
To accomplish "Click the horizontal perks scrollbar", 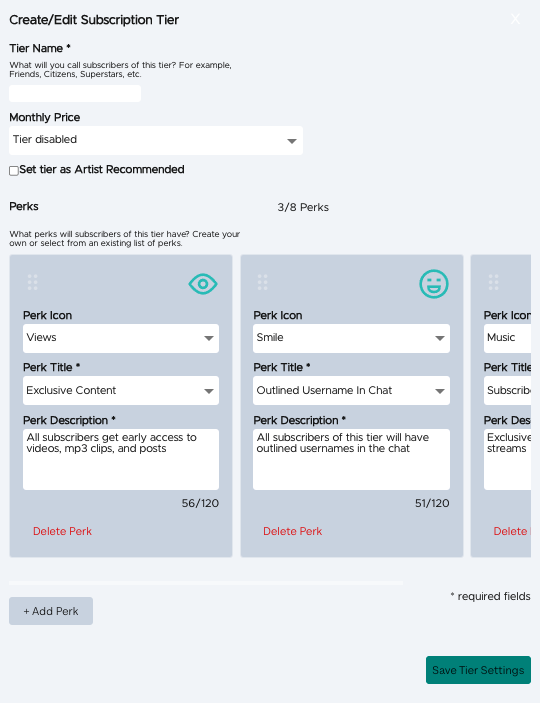I will [206, 583].
